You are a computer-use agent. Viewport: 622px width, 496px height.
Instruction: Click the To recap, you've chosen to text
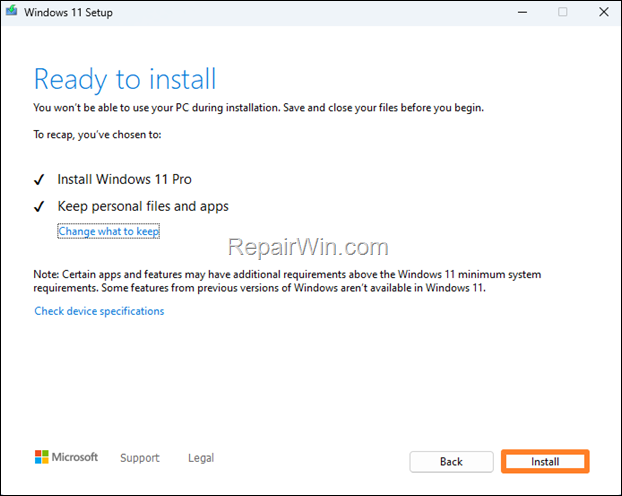click(x=97, y=135)
